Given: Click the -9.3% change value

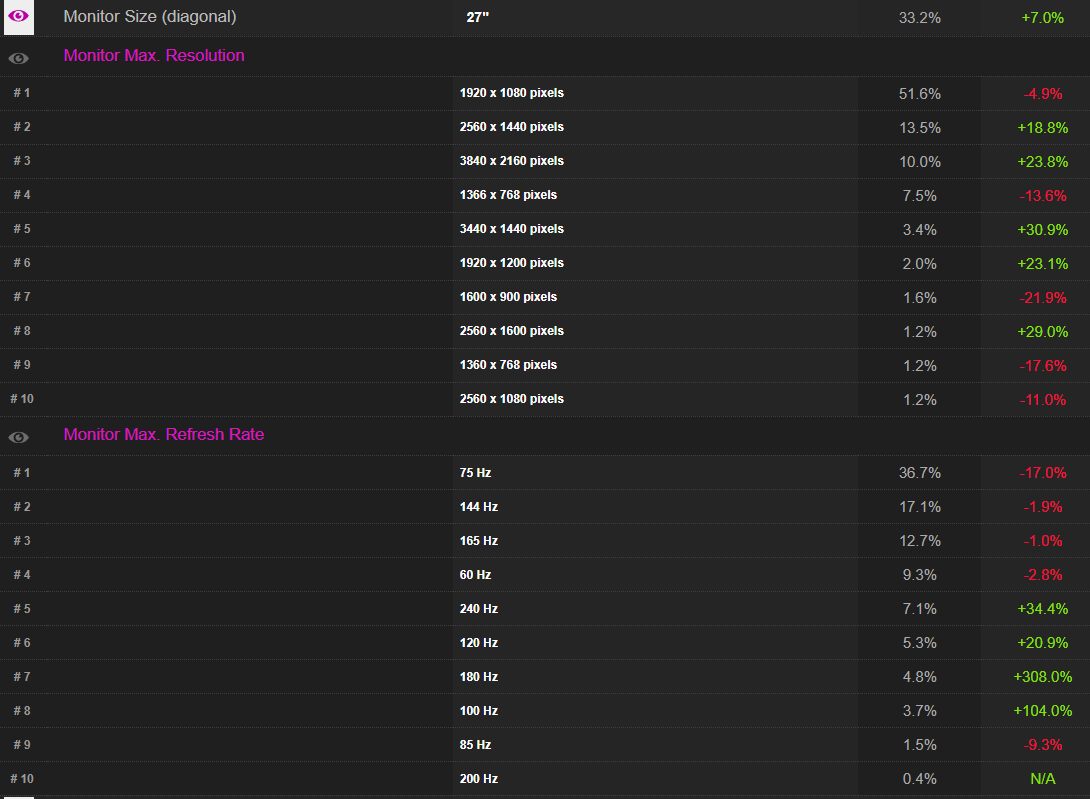Looking at the screenshot, I should point(1042,746).
